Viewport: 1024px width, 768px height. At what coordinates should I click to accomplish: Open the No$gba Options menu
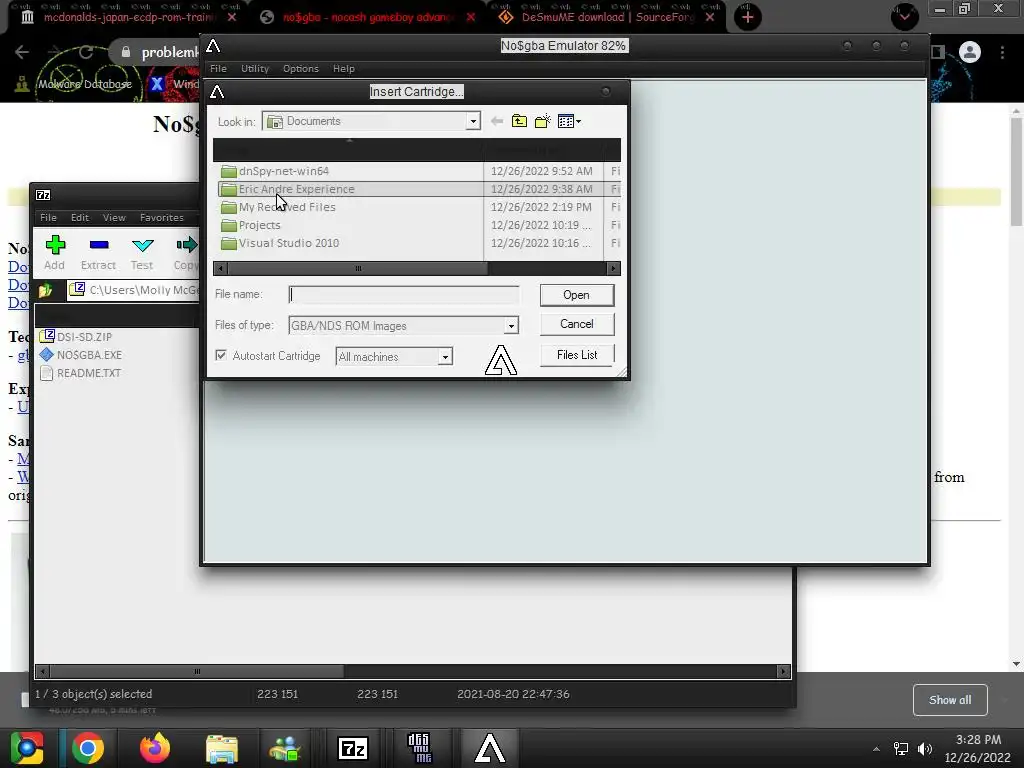pyautogui.click(x=300, y=69)
